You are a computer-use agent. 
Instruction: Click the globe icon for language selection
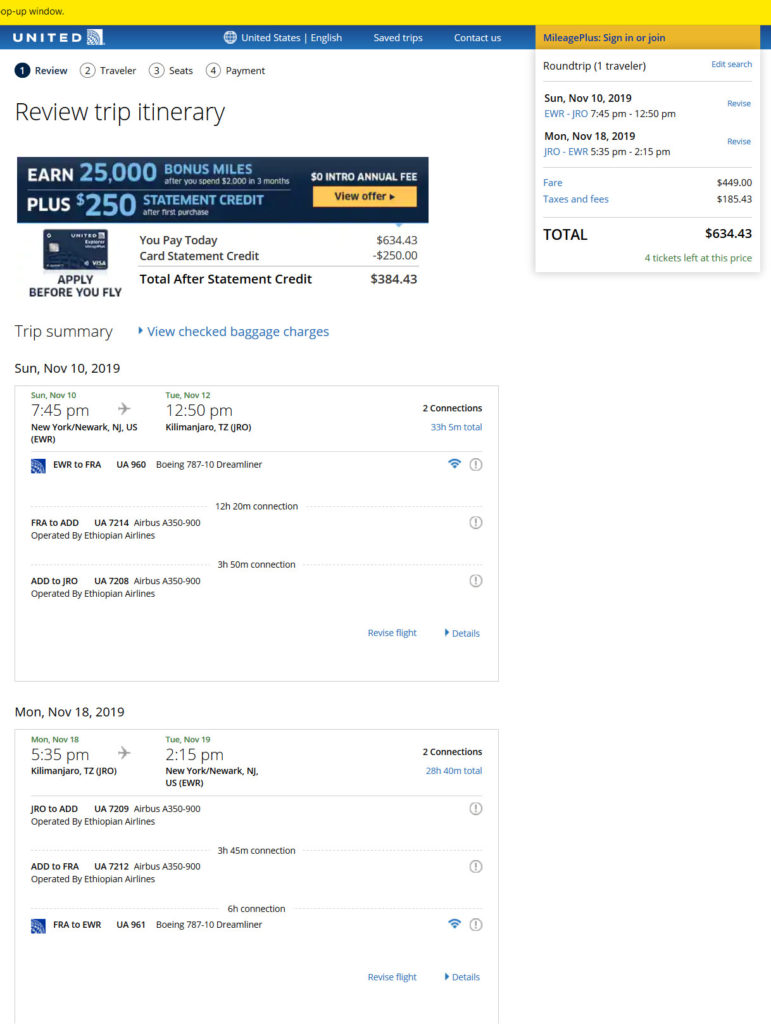231,38
